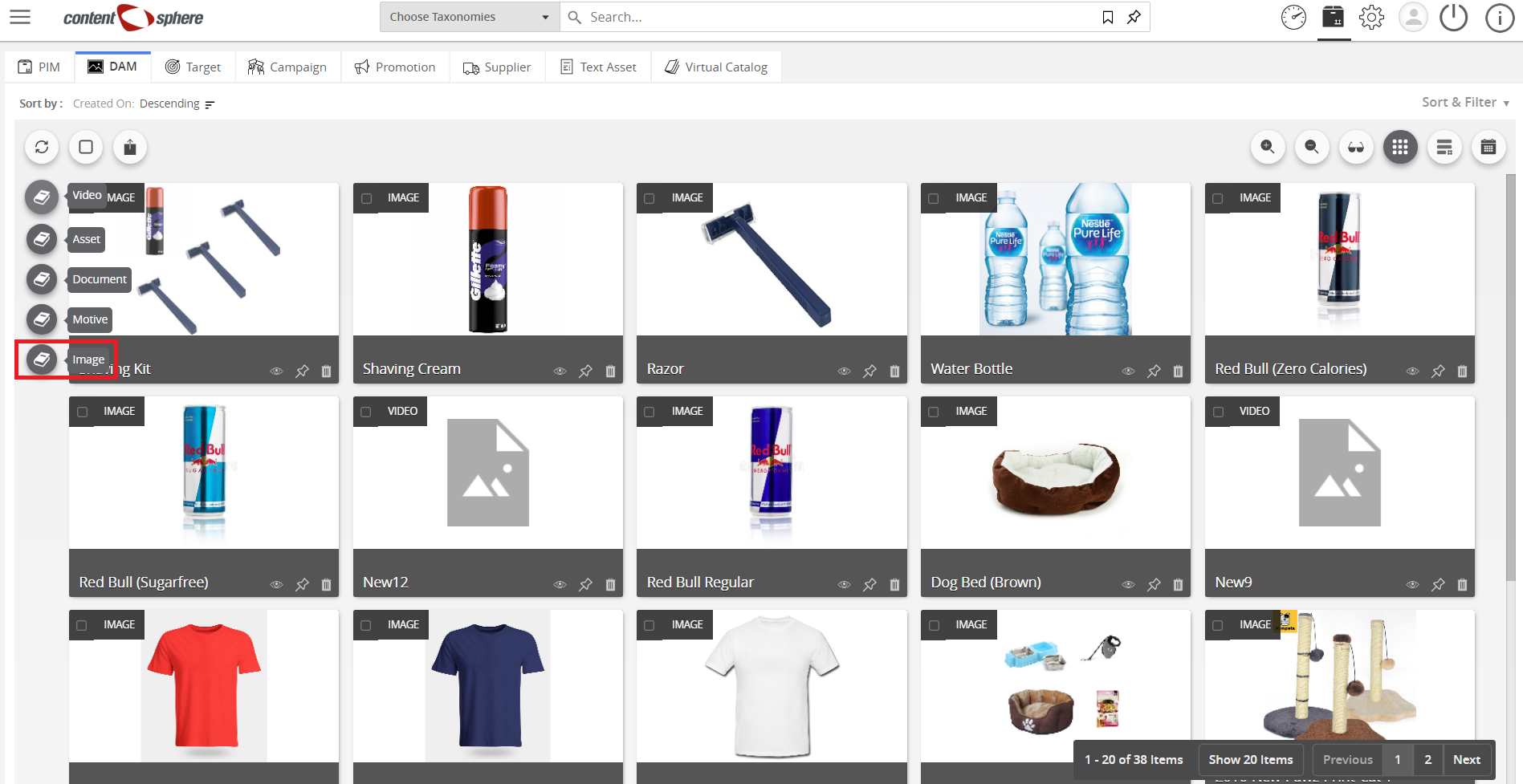The image size is (1523, 784).
Task: Switch to the PIM tab
Action: click(39, 67)
